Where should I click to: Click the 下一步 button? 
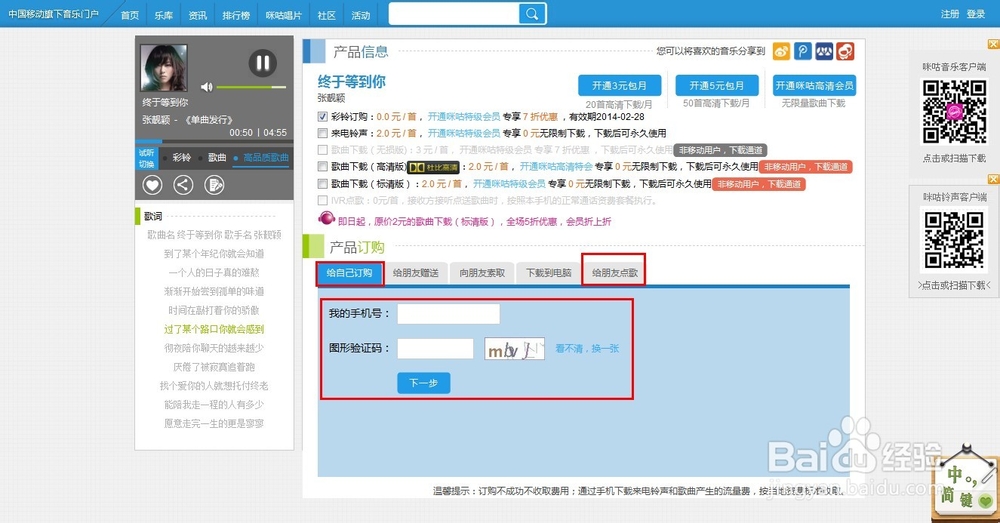[423, 383]
